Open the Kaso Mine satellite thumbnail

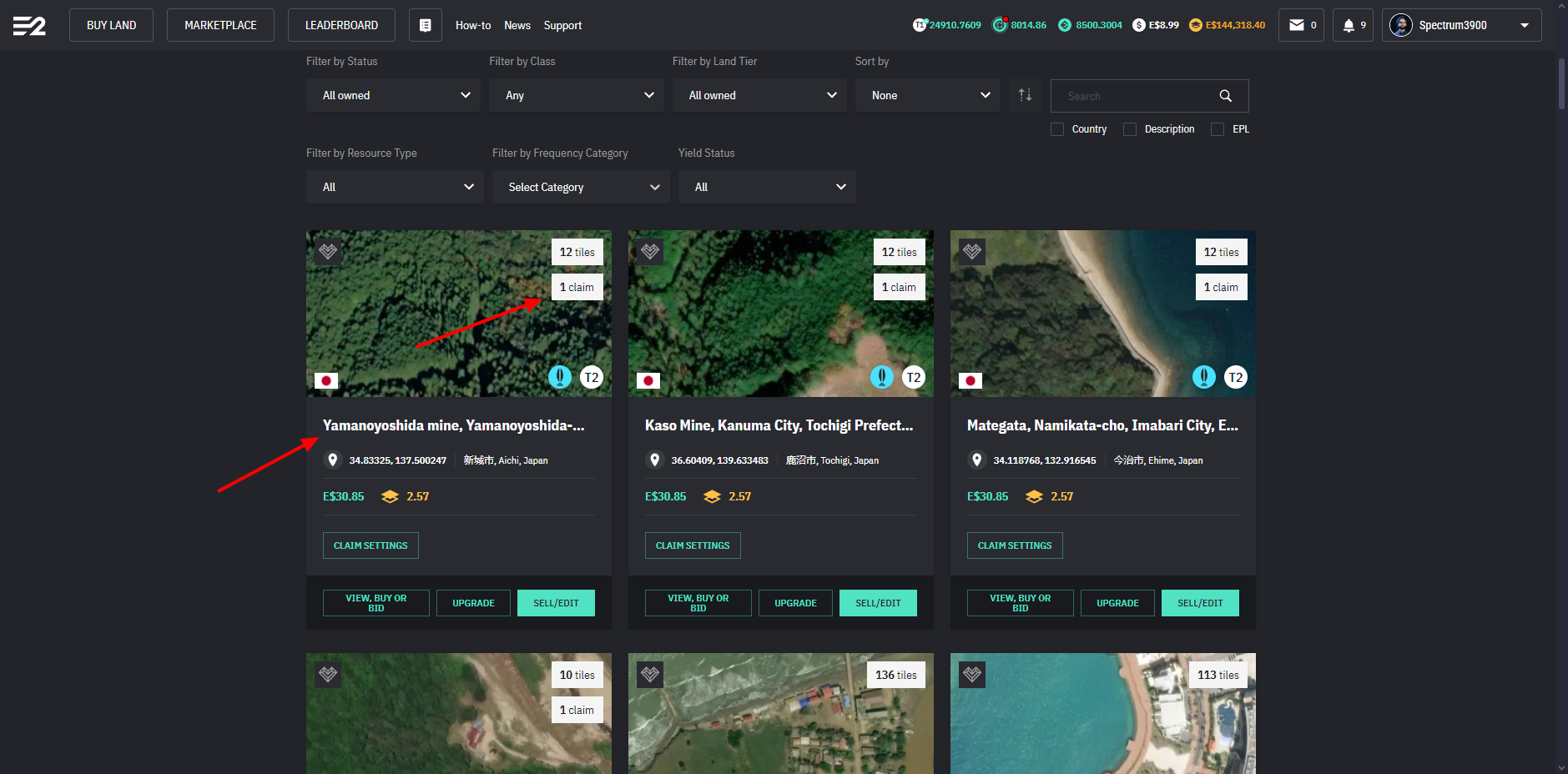pos(781,314)
